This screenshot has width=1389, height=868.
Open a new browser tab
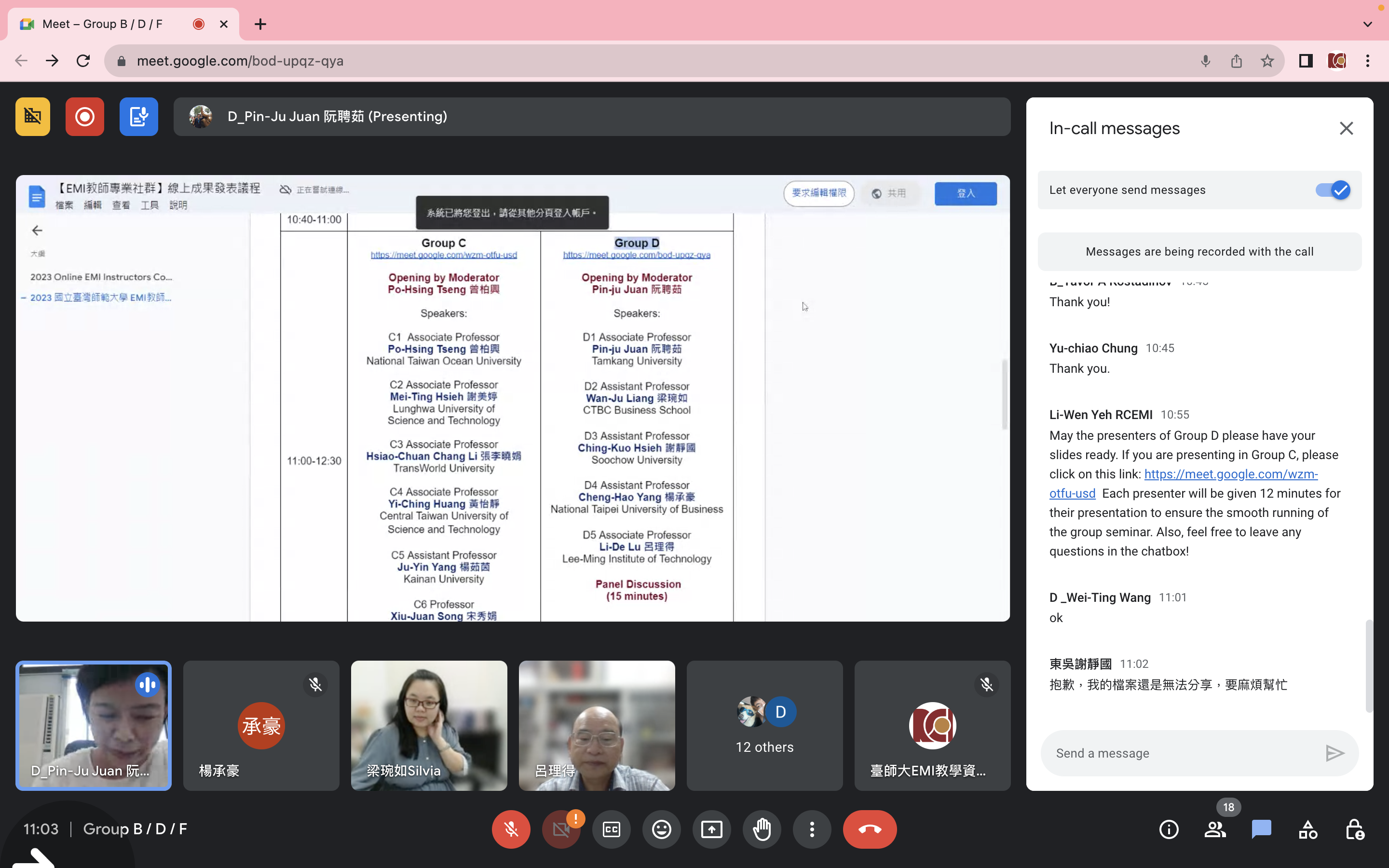260,24
